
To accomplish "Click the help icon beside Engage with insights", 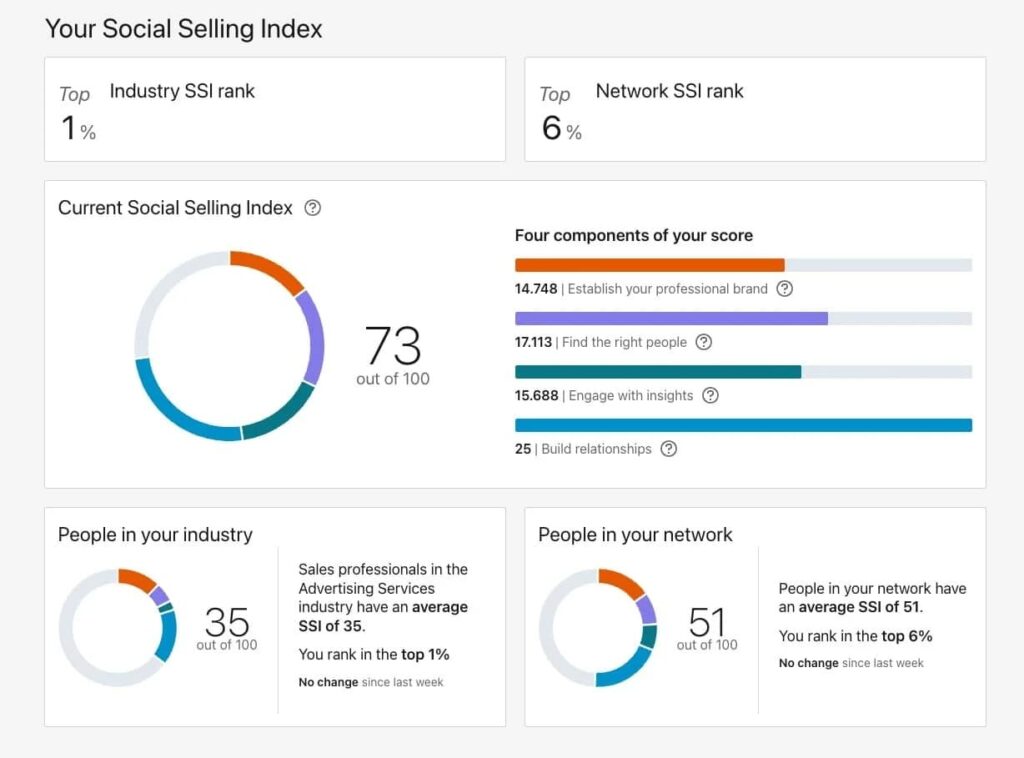I will pos(709,397).
